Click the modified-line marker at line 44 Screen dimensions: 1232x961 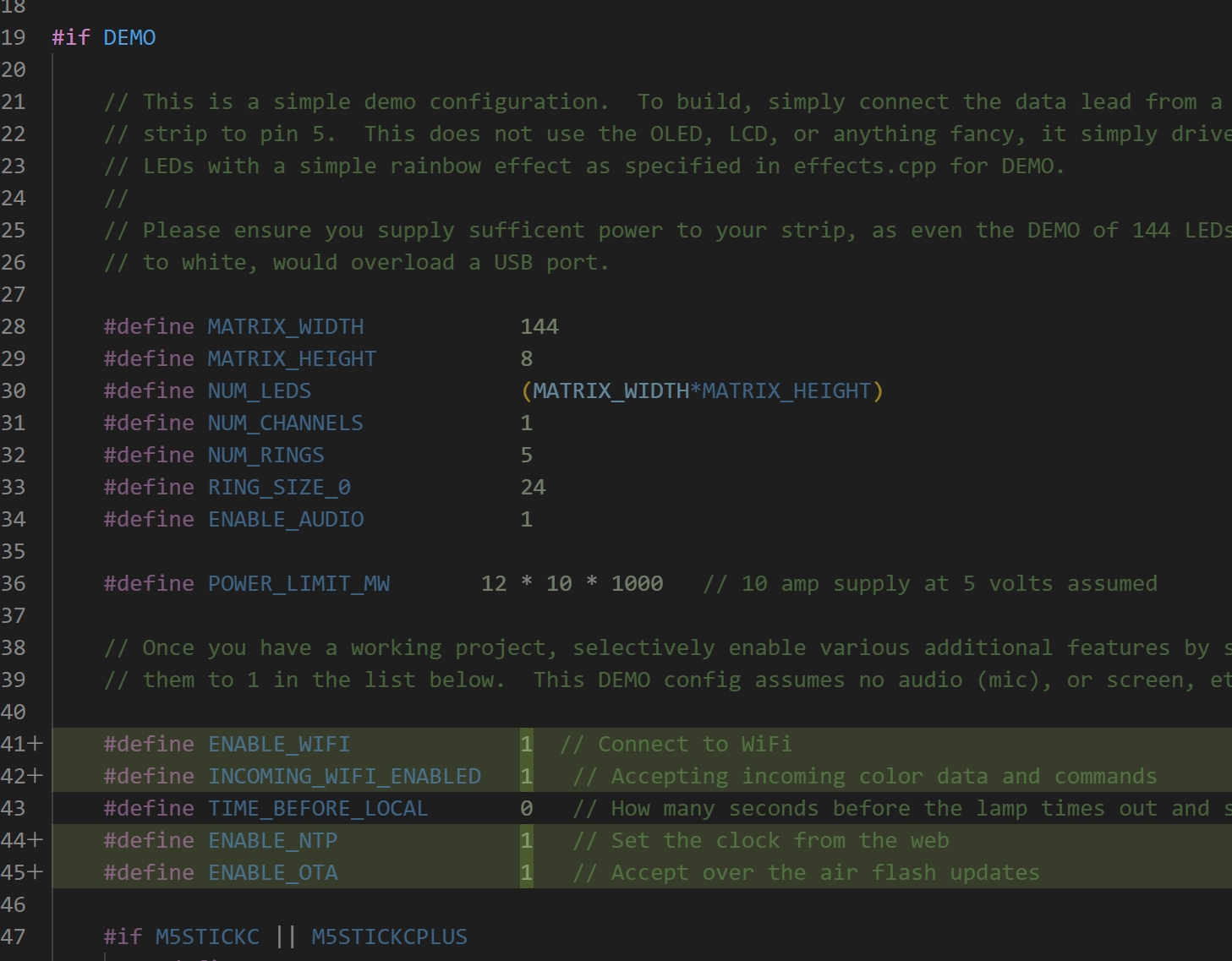tap(36, 840)
